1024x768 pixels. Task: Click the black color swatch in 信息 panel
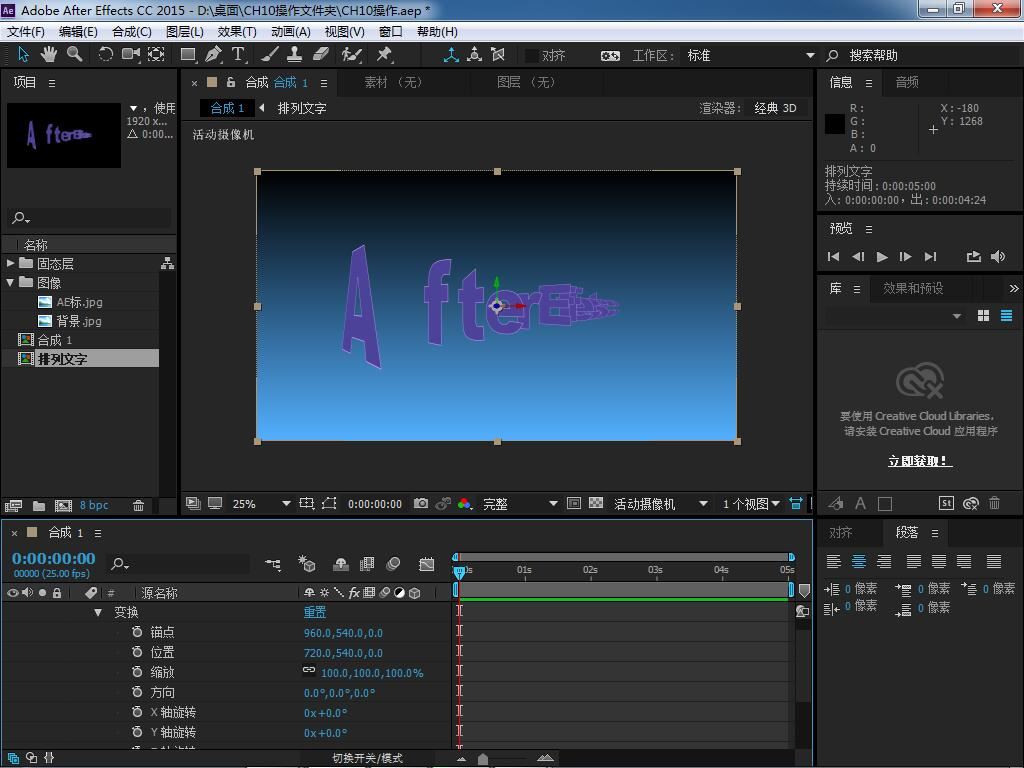(835, 124)
